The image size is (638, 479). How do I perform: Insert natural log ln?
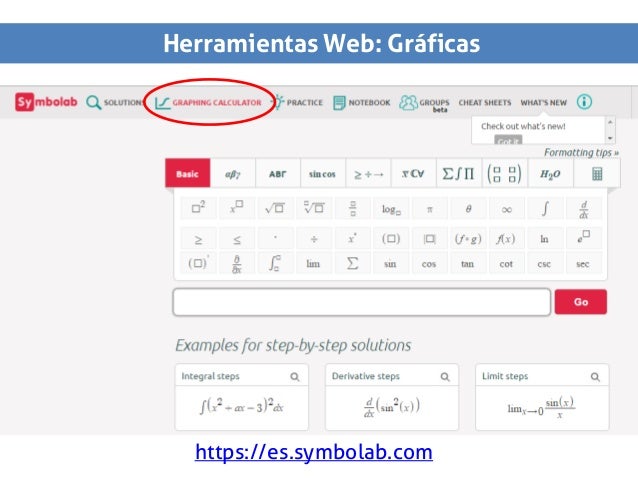pyautogui.click(x=545, y=239)
